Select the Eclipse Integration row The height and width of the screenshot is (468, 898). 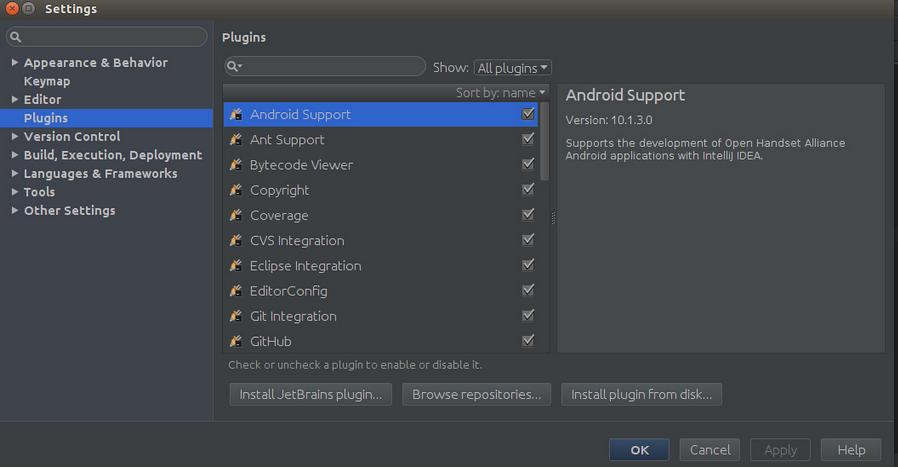381,266
